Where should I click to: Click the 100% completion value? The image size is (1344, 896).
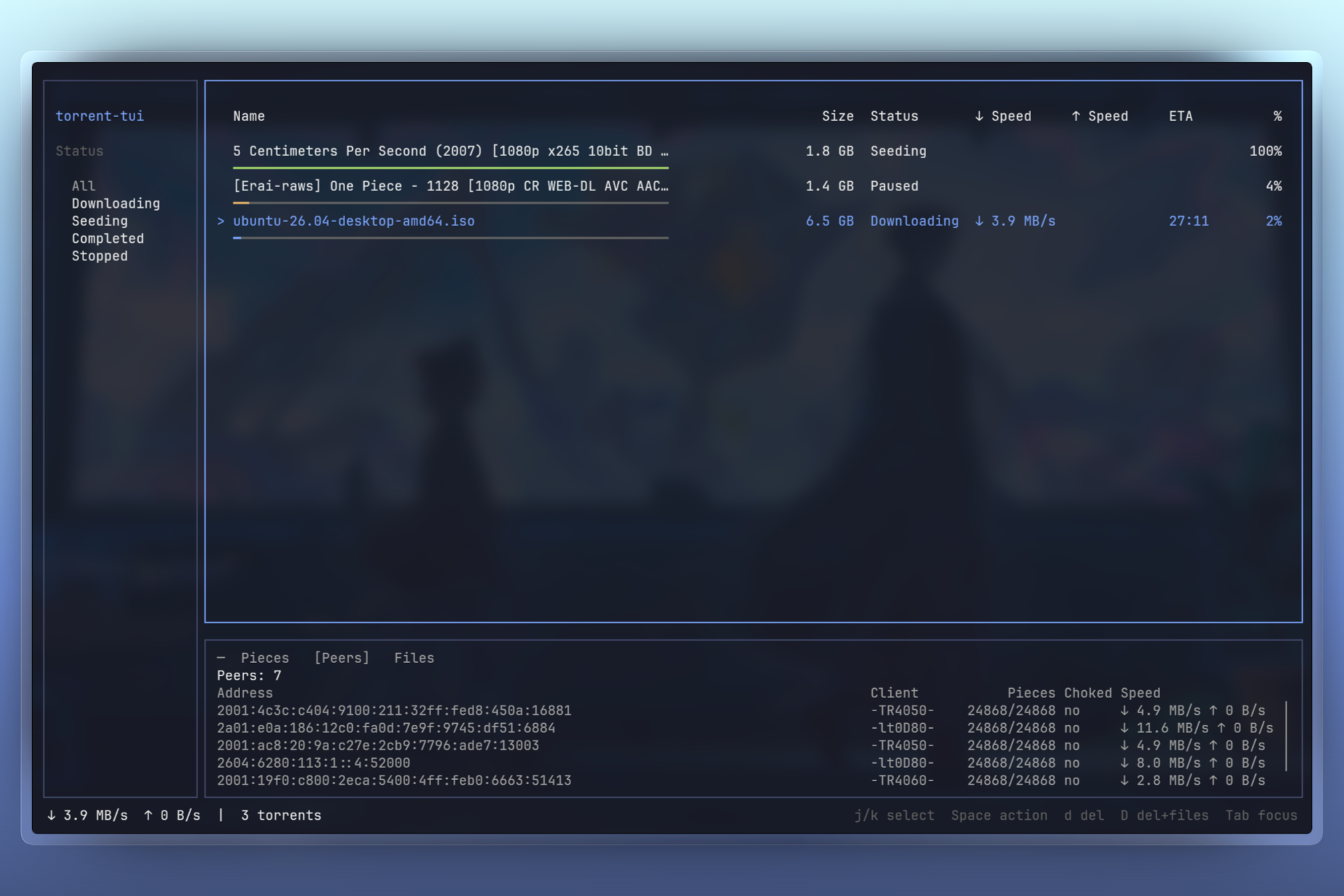(1266, 151)
